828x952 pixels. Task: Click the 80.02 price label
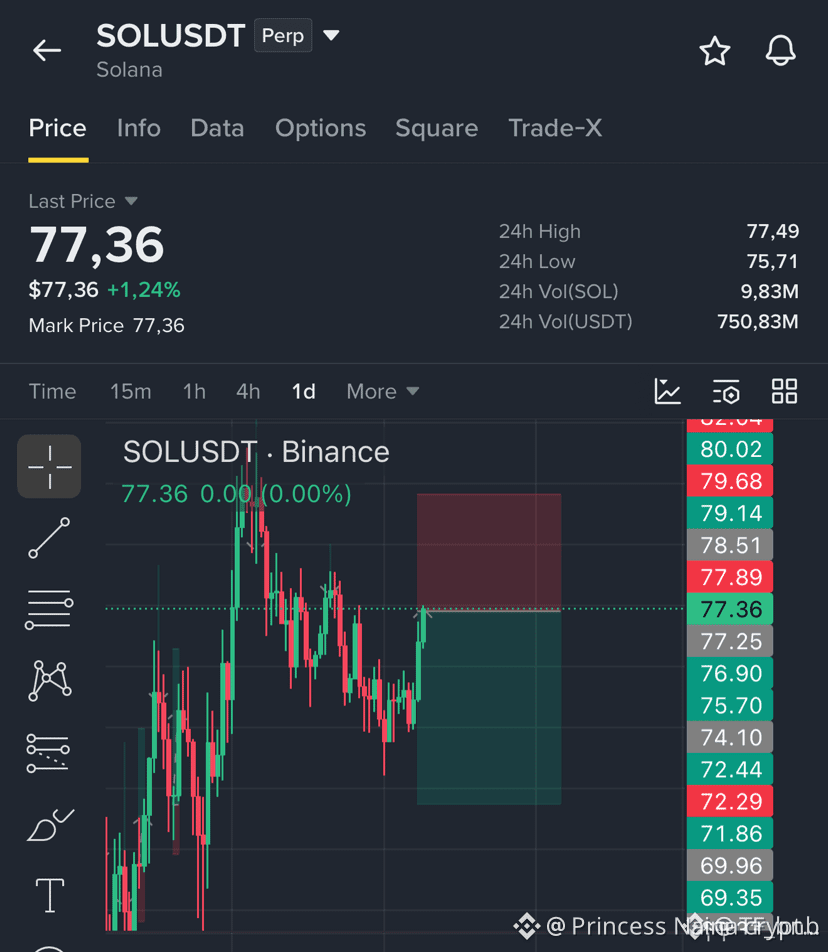(730, 449)
